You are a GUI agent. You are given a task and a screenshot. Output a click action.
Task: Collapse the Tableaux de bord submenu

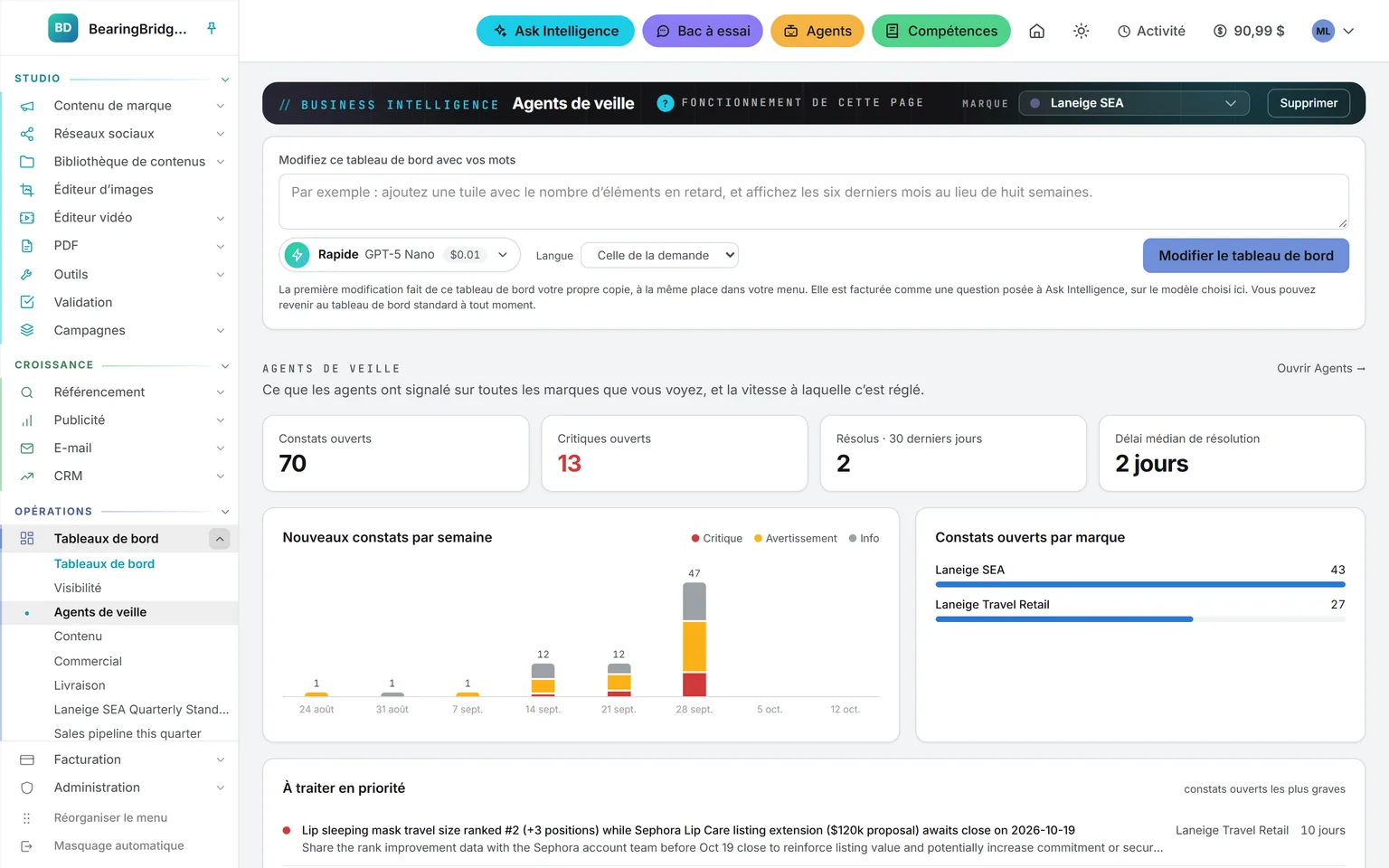219,539
